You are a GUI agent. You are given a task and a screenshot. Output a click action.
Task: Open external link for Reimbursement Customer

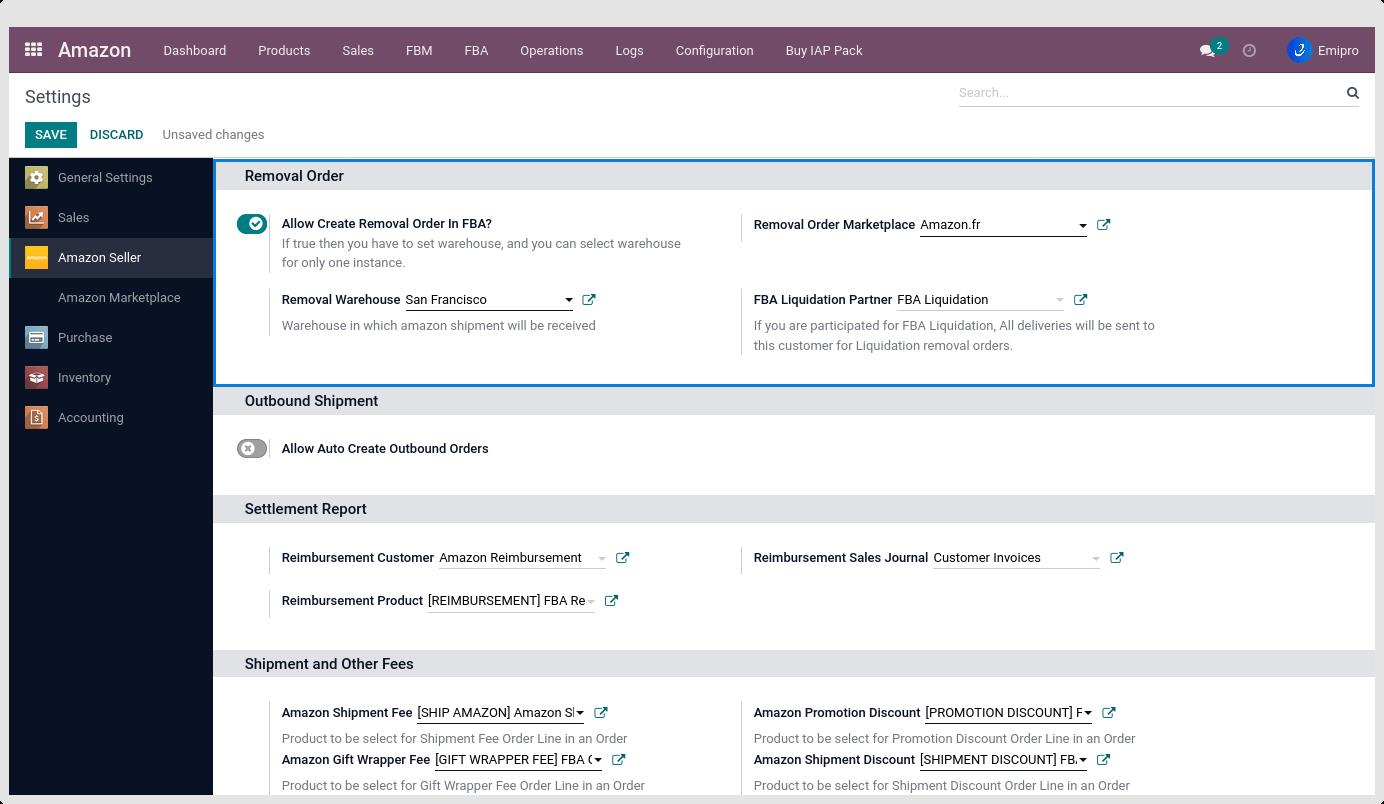622,558
